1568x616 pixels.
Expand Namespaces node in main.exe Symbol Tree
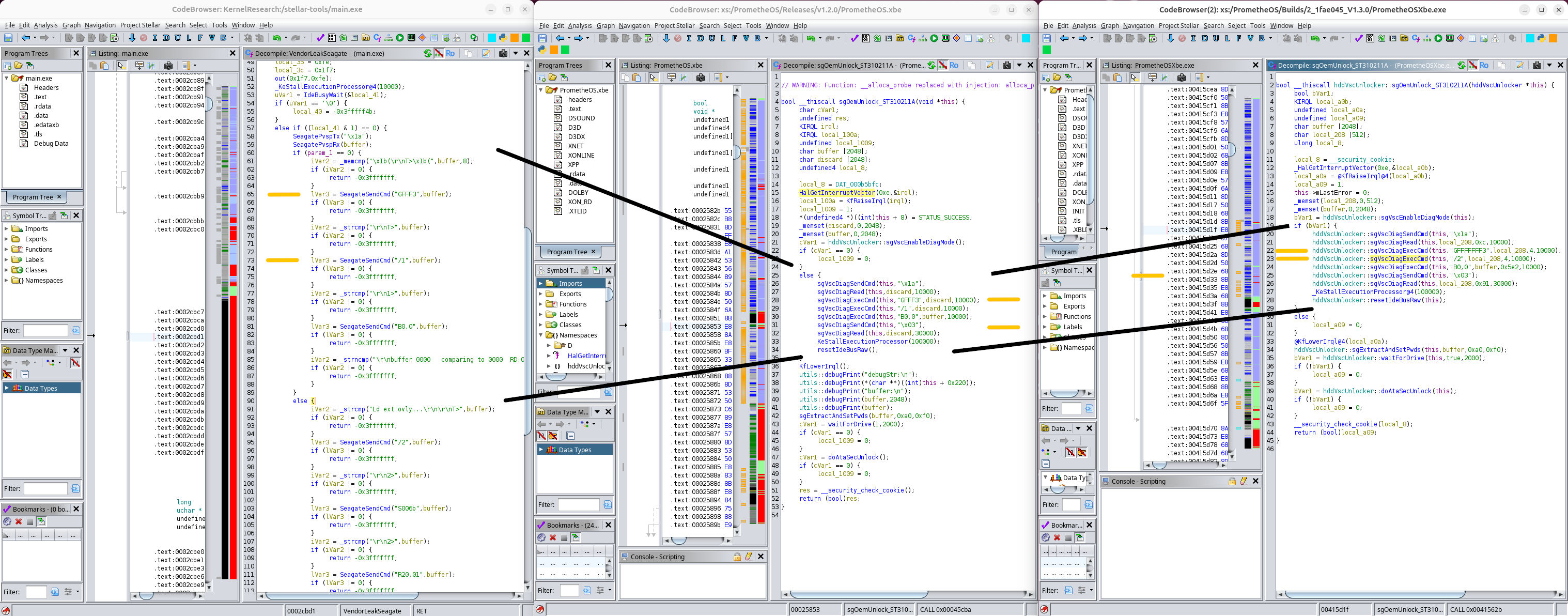(x=7, y=281)
